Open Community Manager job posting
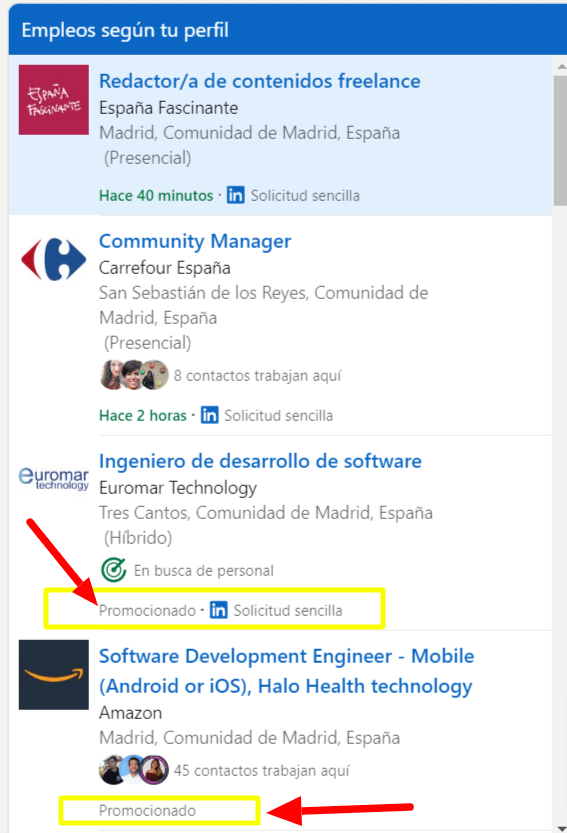Screen dimensions: 567x833 point(195,242)
